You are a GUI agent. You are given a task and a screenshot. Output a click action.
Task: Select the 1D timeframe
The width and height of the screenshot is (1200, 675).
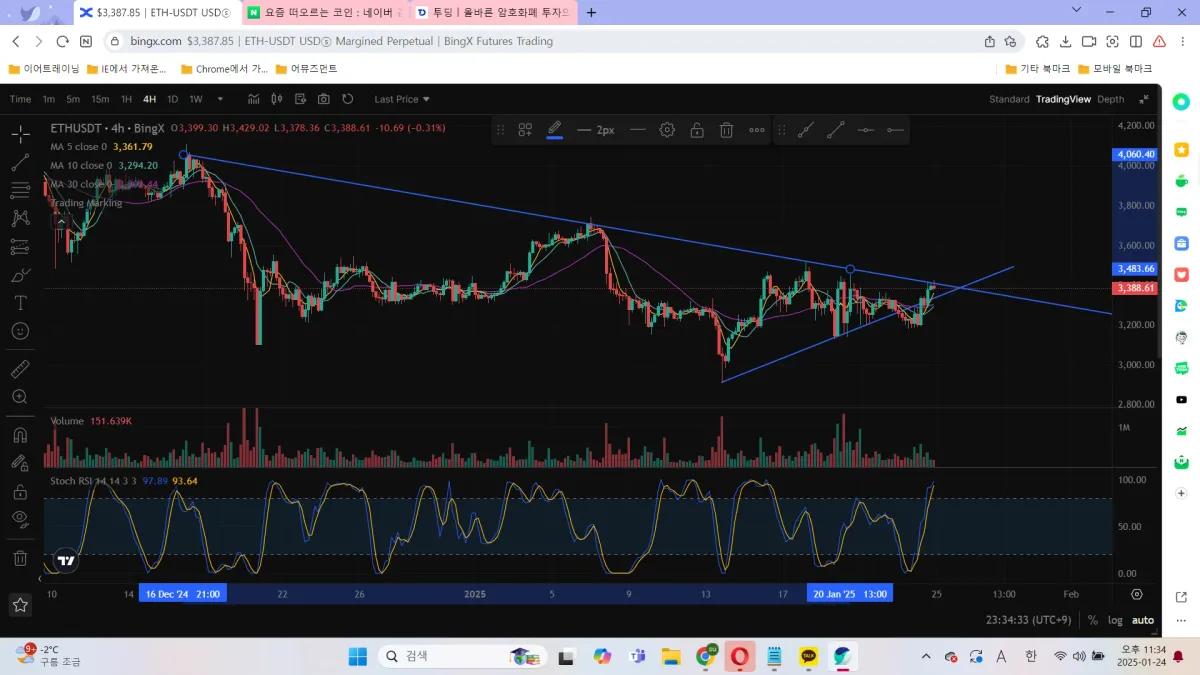tap(172, 99)
